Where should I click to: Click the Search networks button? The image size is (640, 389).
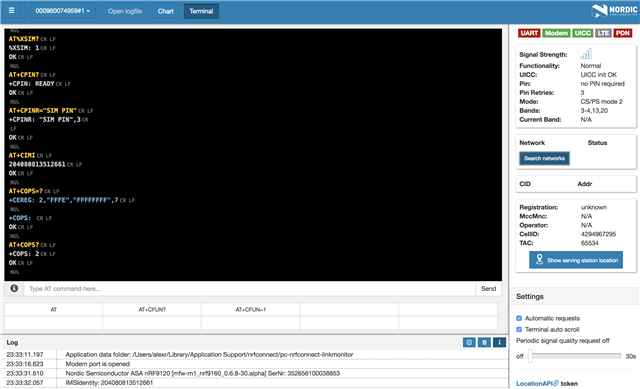click(544, 158)
